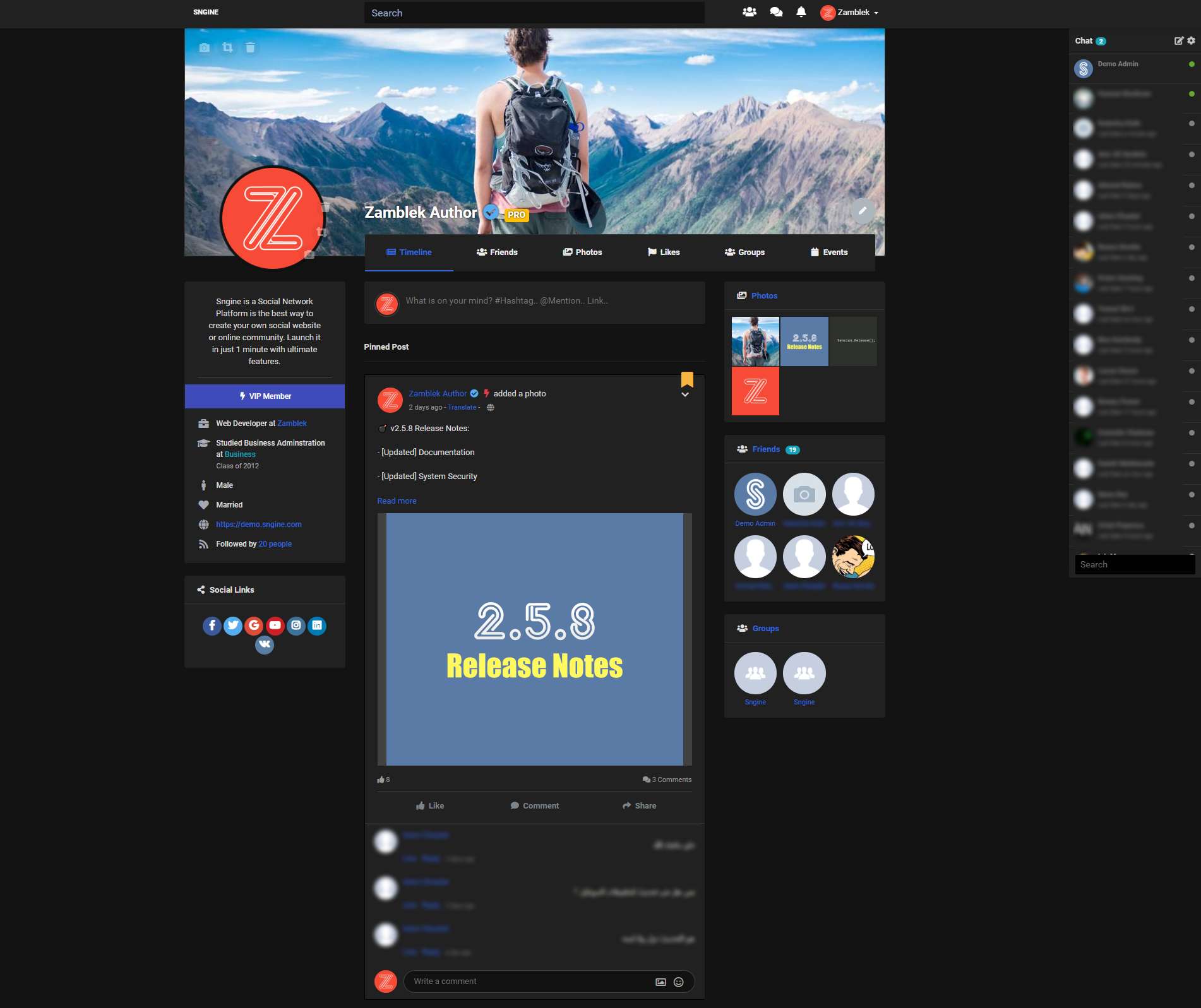1201x1008 pixels.
Task: Open hiker photo thumbnail
Action: [755, 341]
